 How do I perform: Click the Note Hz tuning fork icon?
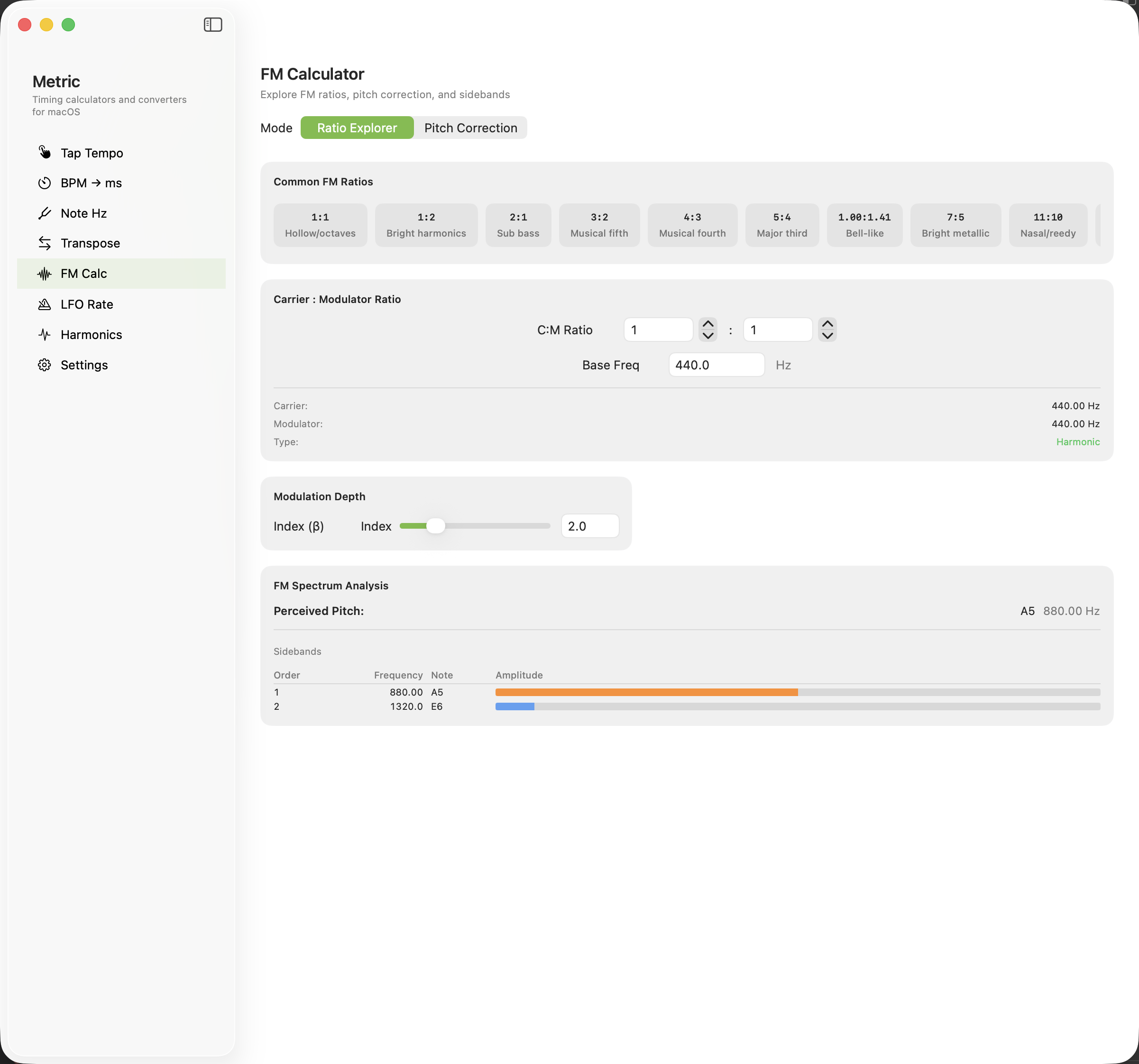click(x=44, y=213)
